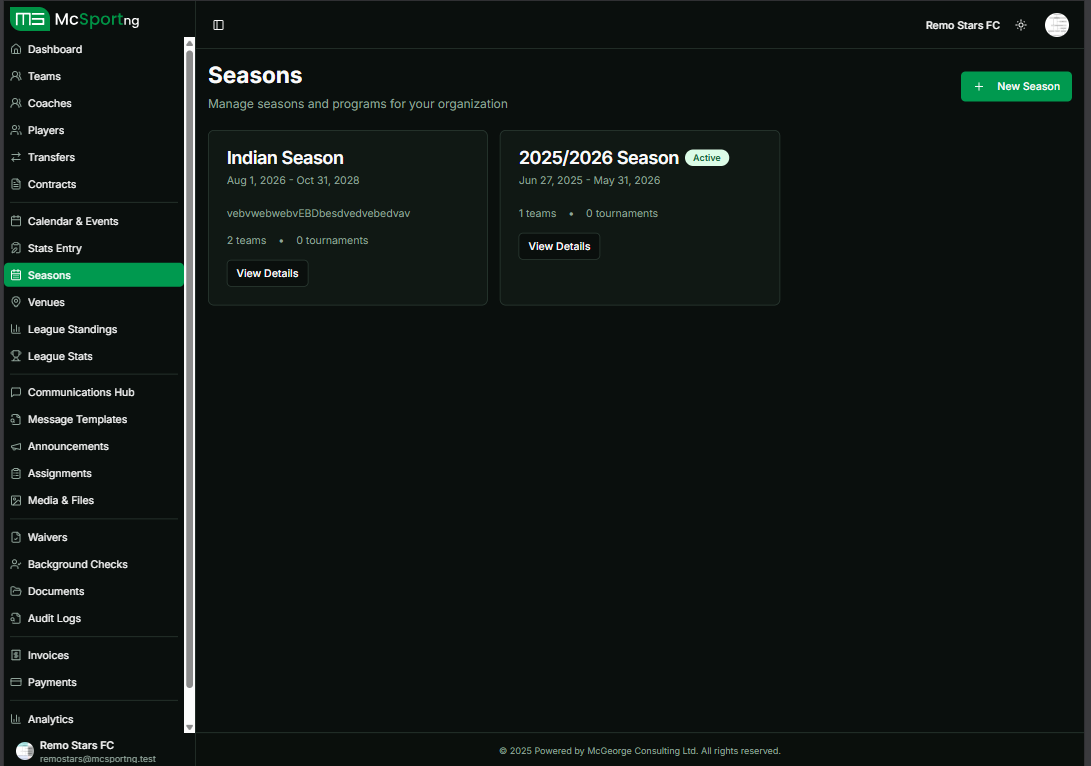The image size is (1091, 766).
Task: Click the Analytics bar chart icon
Action: tap(16, 719)
